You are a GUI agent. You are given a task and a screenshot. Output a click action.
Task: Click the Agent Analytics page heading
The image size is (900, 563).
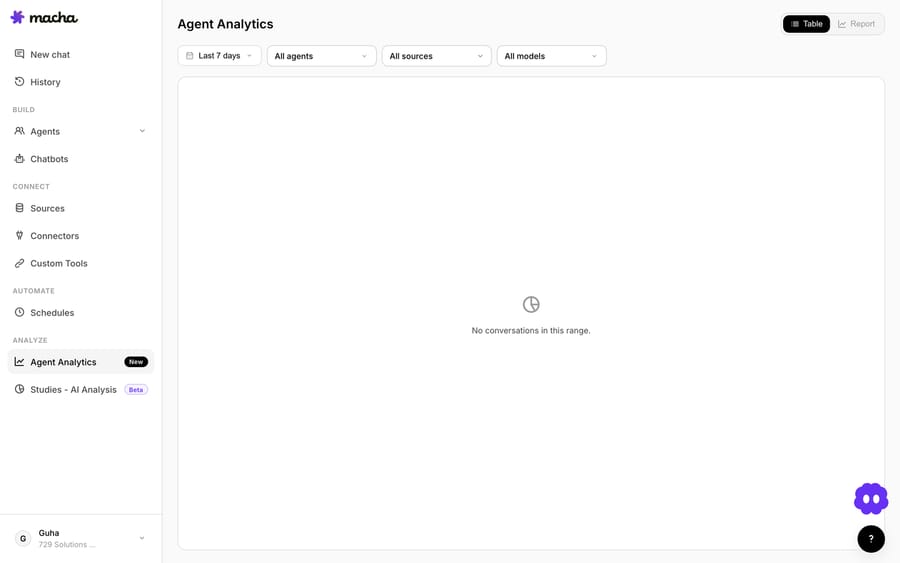pos(225,24)
